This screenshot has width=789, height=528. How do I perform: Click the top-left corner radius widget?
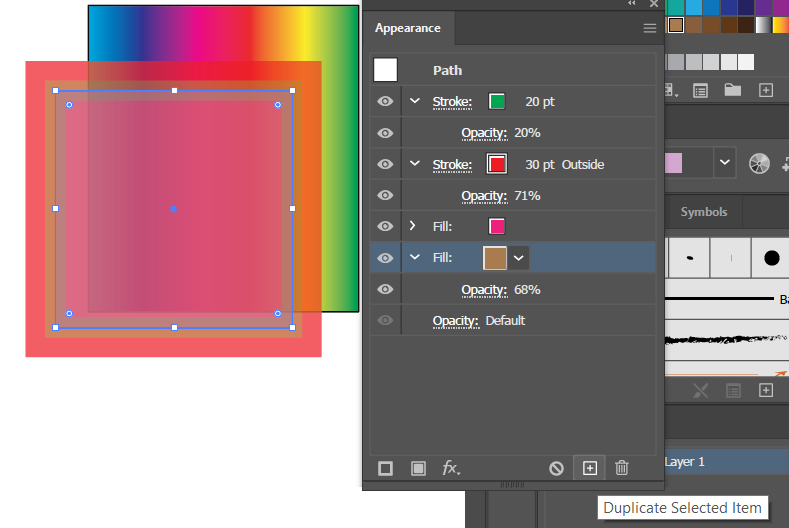pyautogui.click(x=69, y=105)
